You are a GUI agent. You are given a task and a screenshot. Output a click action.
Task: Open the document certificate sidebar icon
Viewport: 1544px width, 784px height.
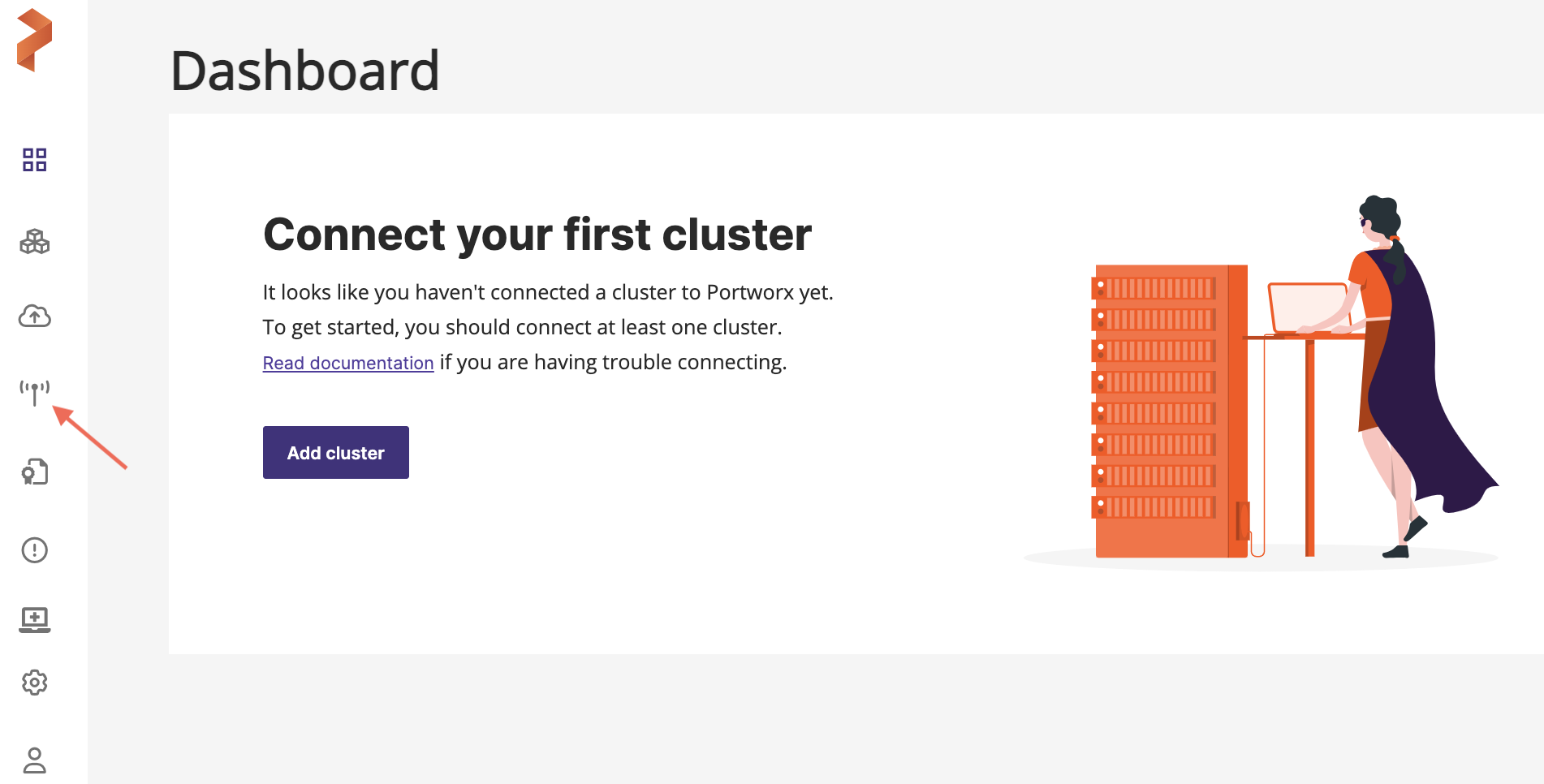[x=35, y=472]
